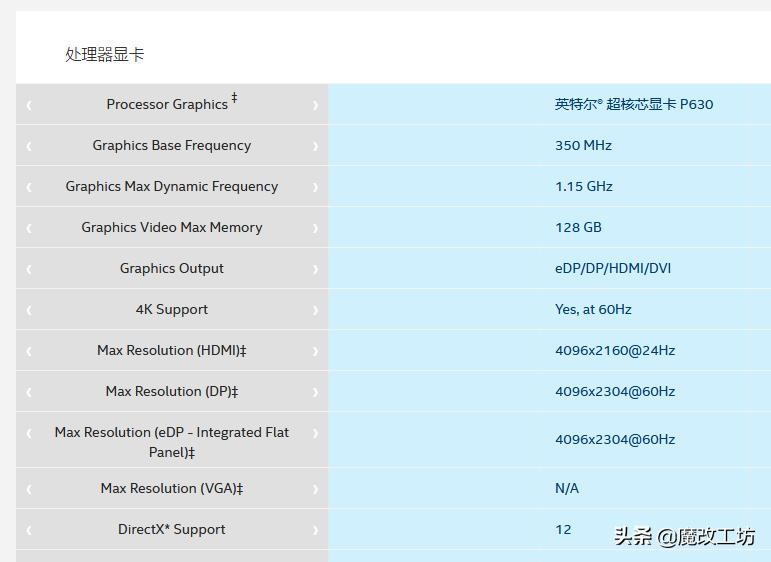The image size is (771, 562).
Task: Select the Graphics Base Frequency label
Action: [x=171, y=145]
